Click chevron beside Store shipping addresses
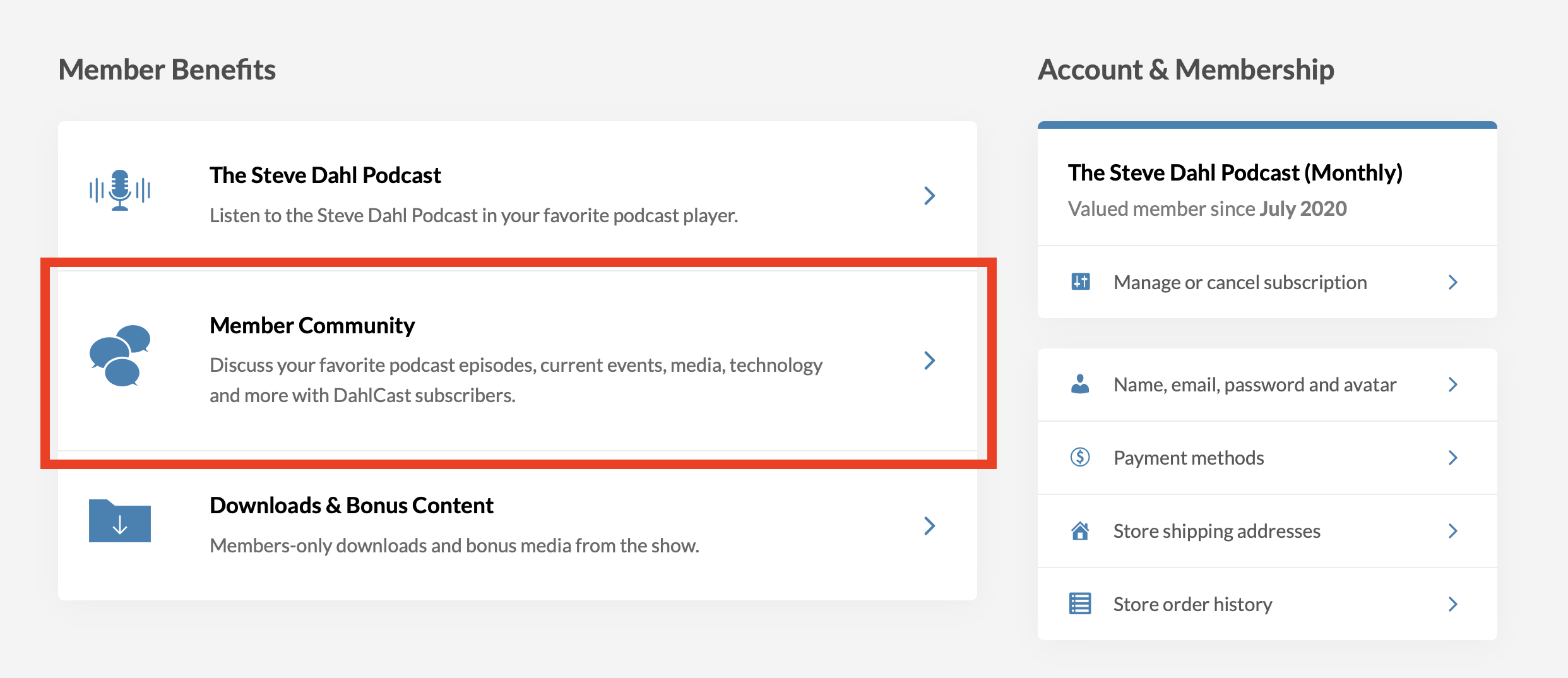The image size is (1568, 678). [x=1452, y=531]
